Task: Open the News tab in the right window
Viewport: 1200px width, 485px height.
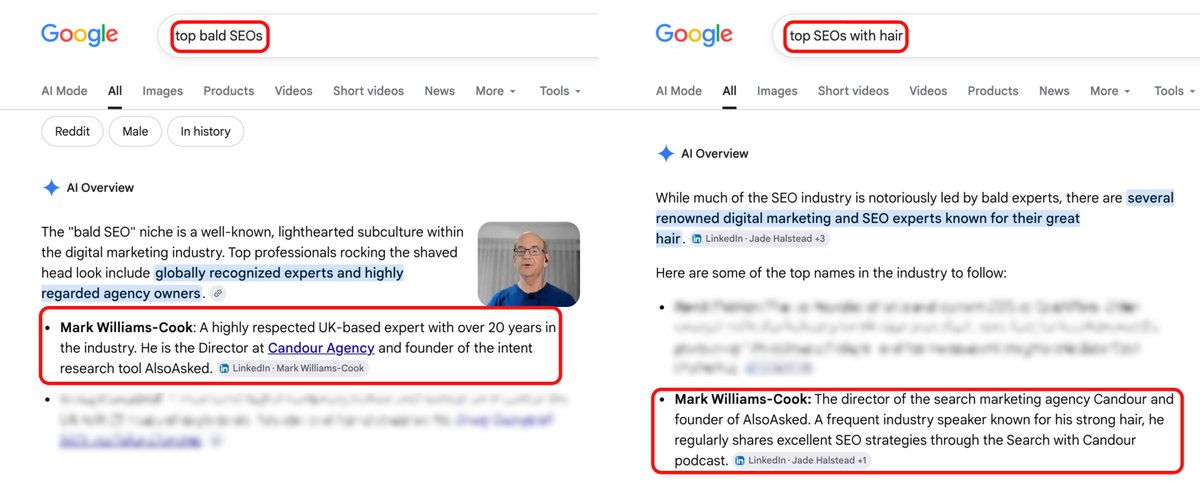Action: pos(1054,91)
